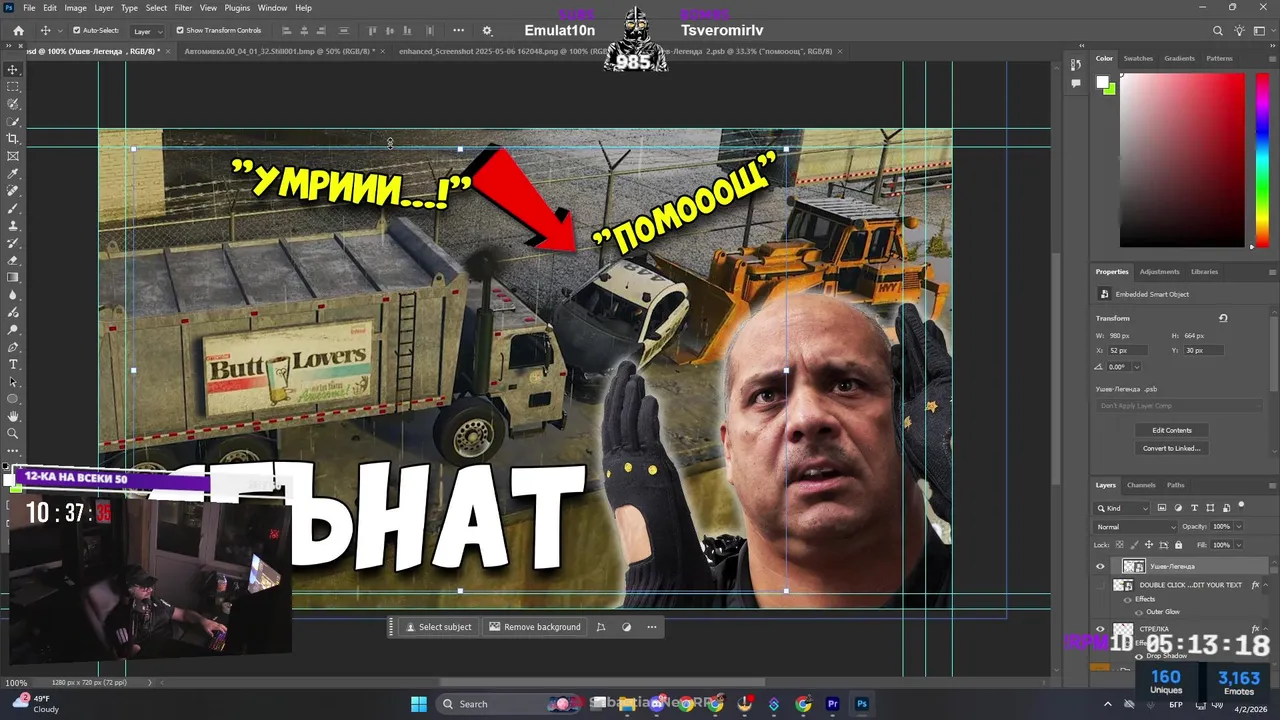Viewport: 1280px width, 720px height.
Task: Select the Clone Stamp tool
Action: click(13, 226)
